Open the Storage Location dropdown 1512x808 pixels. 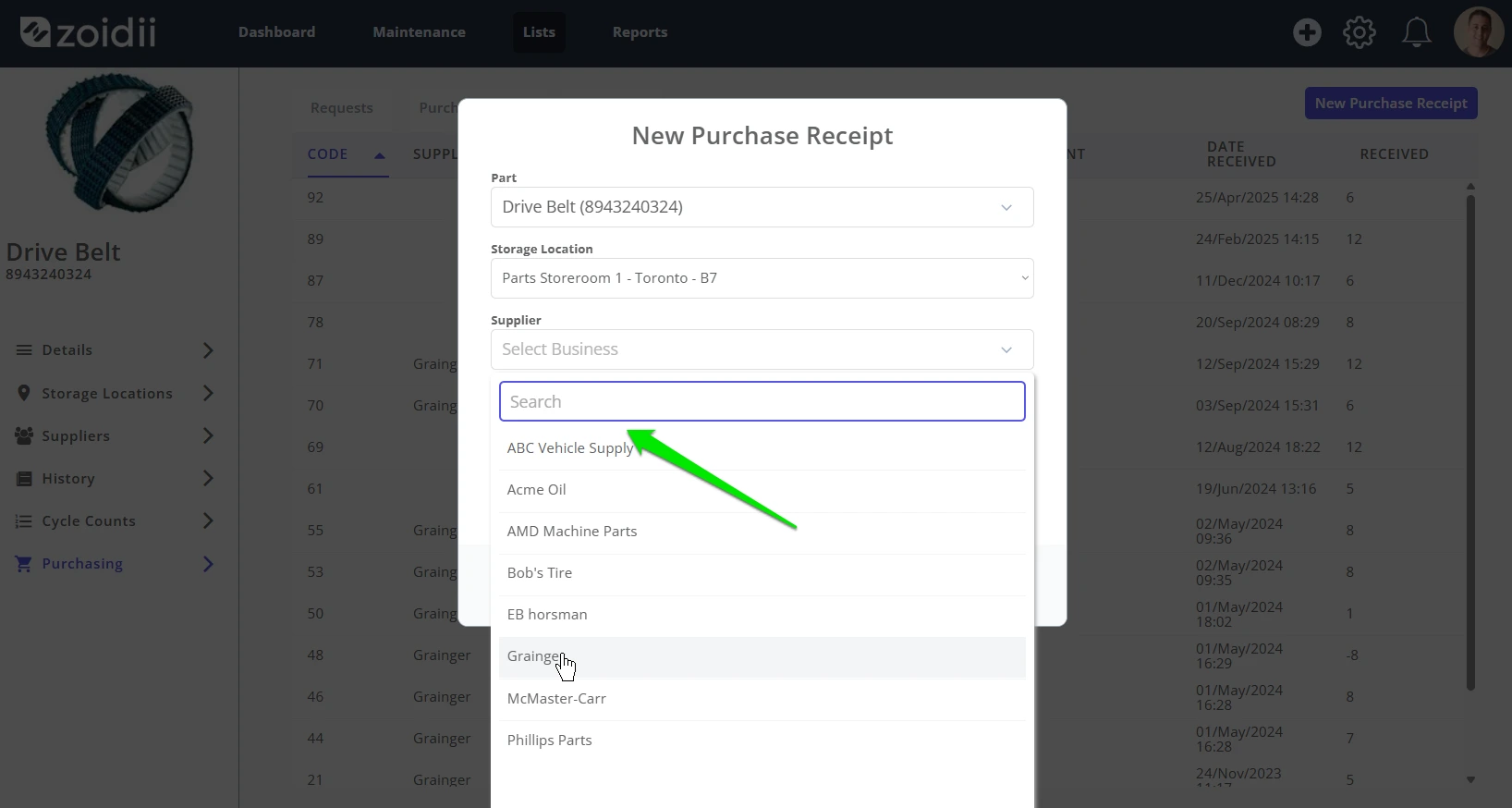[762, 278]
